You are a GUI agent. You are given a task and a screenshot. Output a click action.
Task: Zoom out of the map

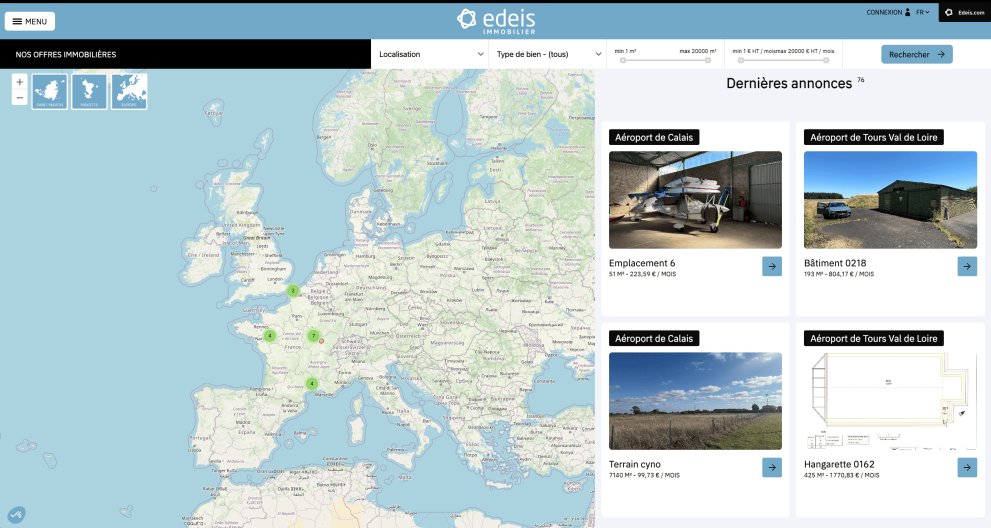pyautogui.click(x=20, y=97)
